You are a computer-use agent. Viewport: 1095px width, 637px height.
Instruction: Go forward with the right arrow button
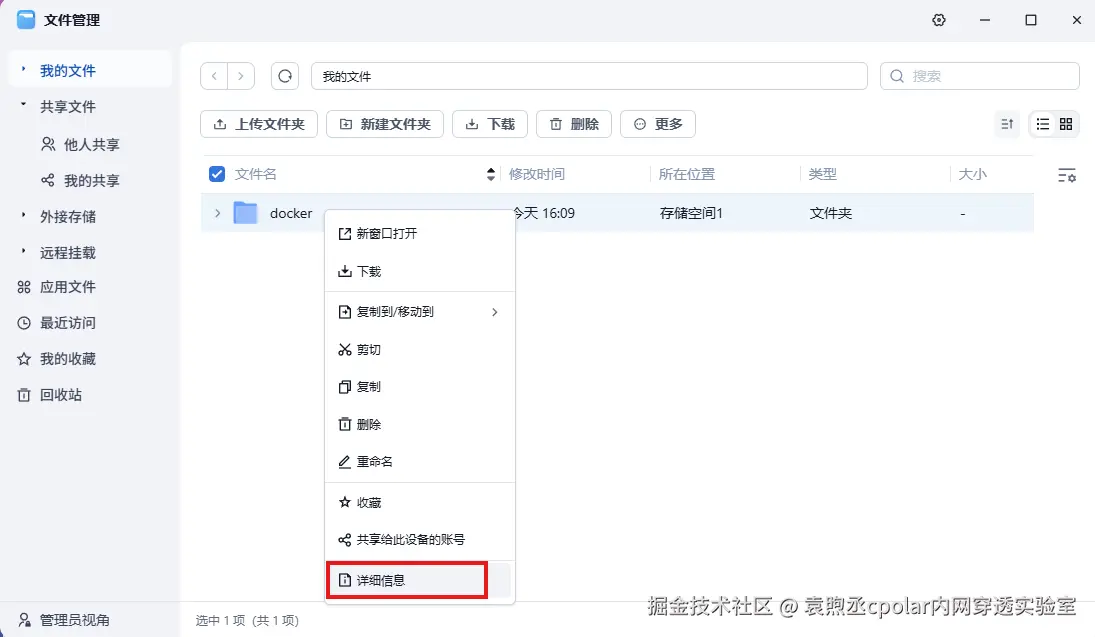[x=241, y=76]
